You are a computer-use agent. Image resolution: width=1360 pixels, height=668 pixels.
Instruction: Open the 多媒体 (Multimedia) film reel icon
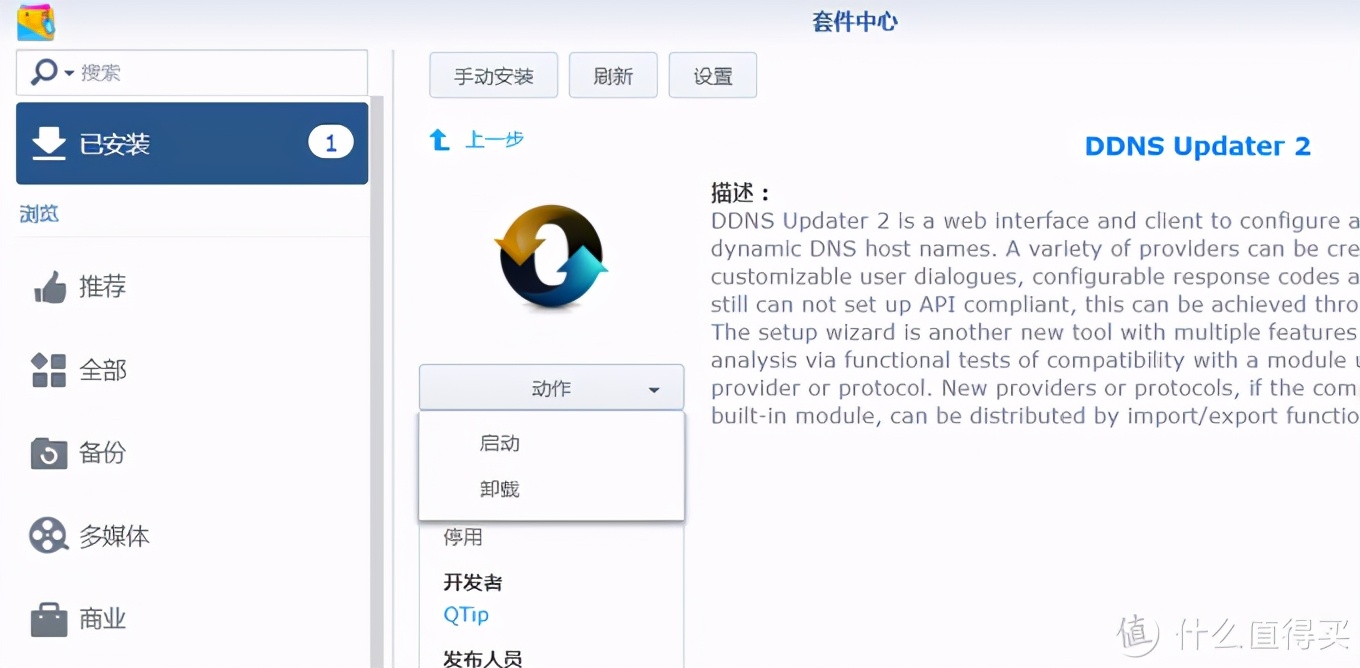click(x=48, y=535)
